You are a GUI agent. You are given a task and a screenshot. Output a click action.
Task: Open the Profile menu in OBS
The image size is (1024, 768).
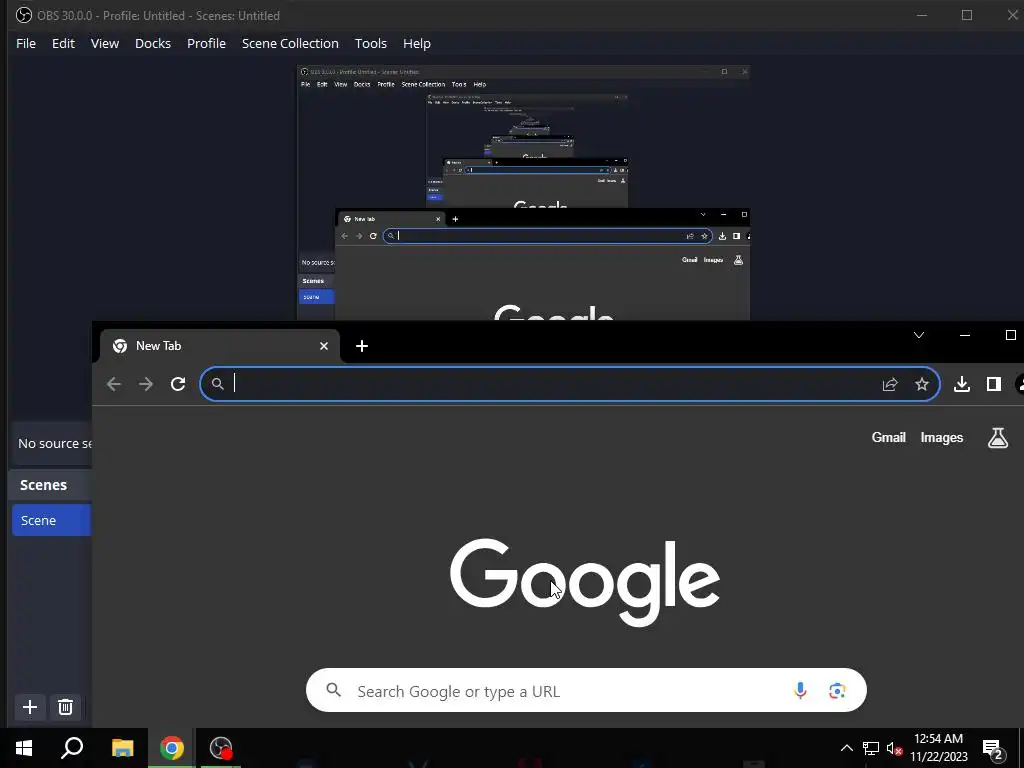[x=206, y=43]
